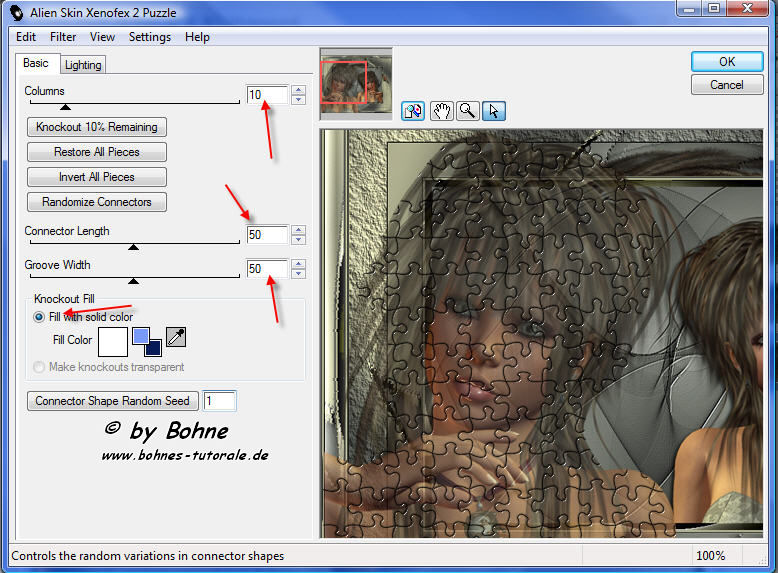The height and width of the screenshot is (573, 778).
Task: Select the magnifier zoom tool
Action: (467, 111)
